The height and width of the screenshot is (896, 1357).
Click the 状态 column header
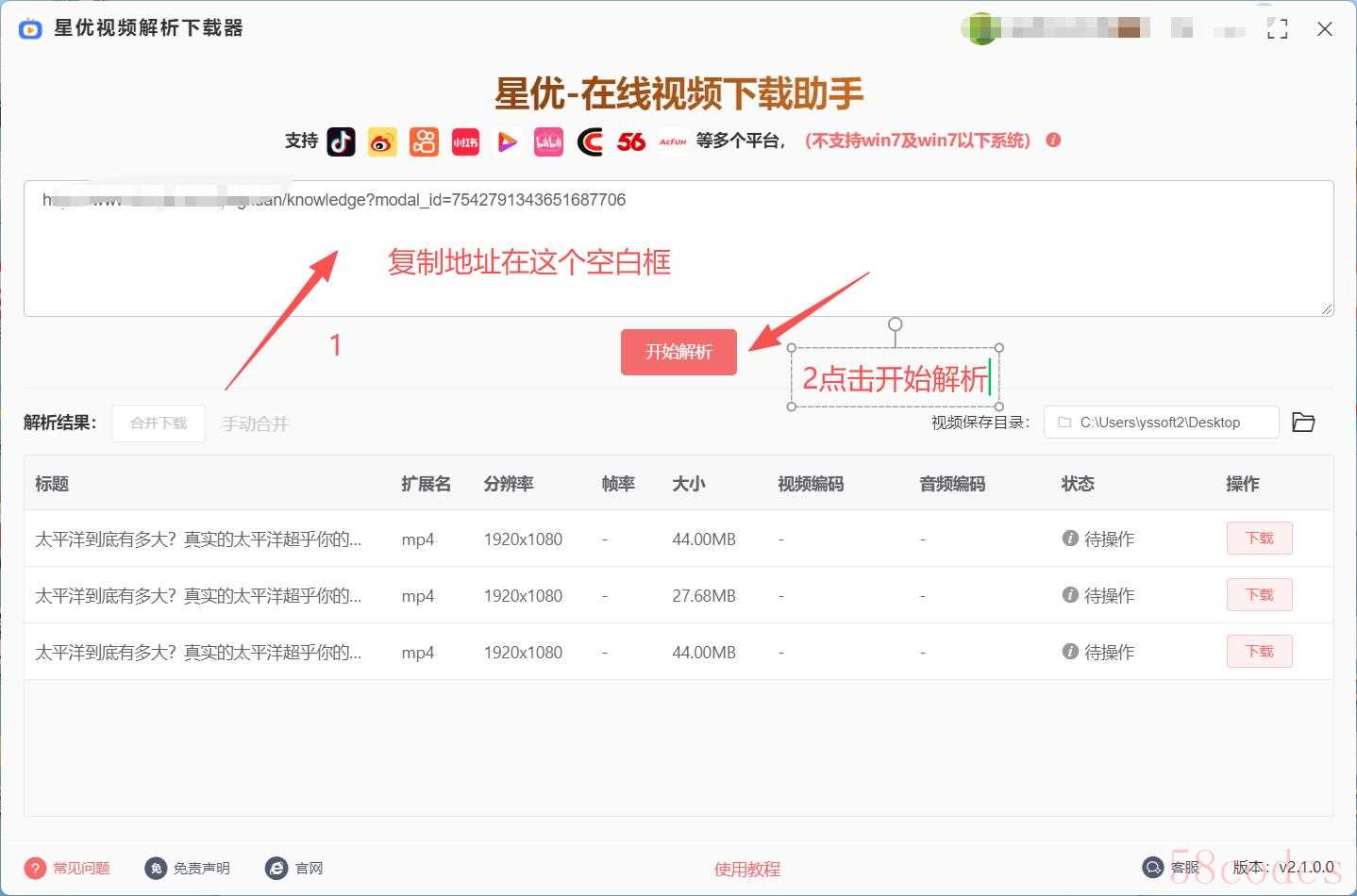click(x=1078, y=484)
